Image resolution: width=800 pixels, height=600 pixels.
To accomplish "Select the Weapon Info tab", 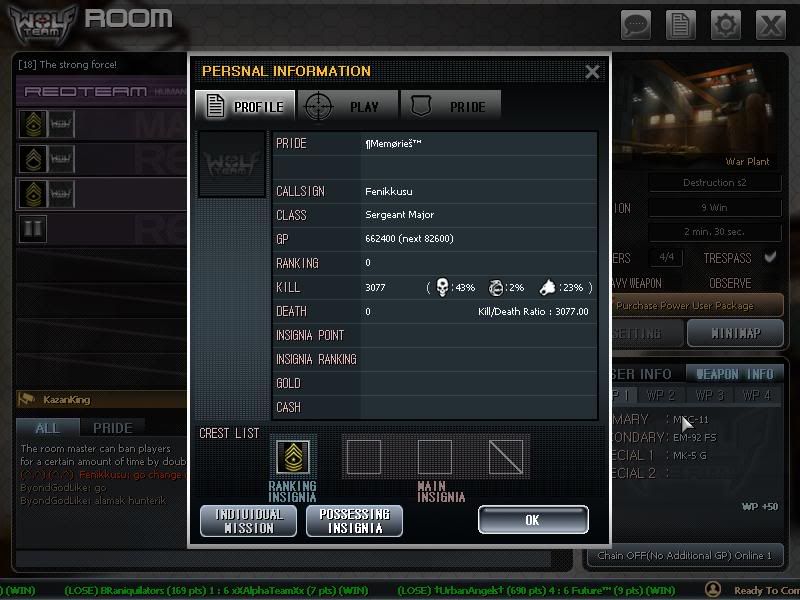I will (735, 374).
